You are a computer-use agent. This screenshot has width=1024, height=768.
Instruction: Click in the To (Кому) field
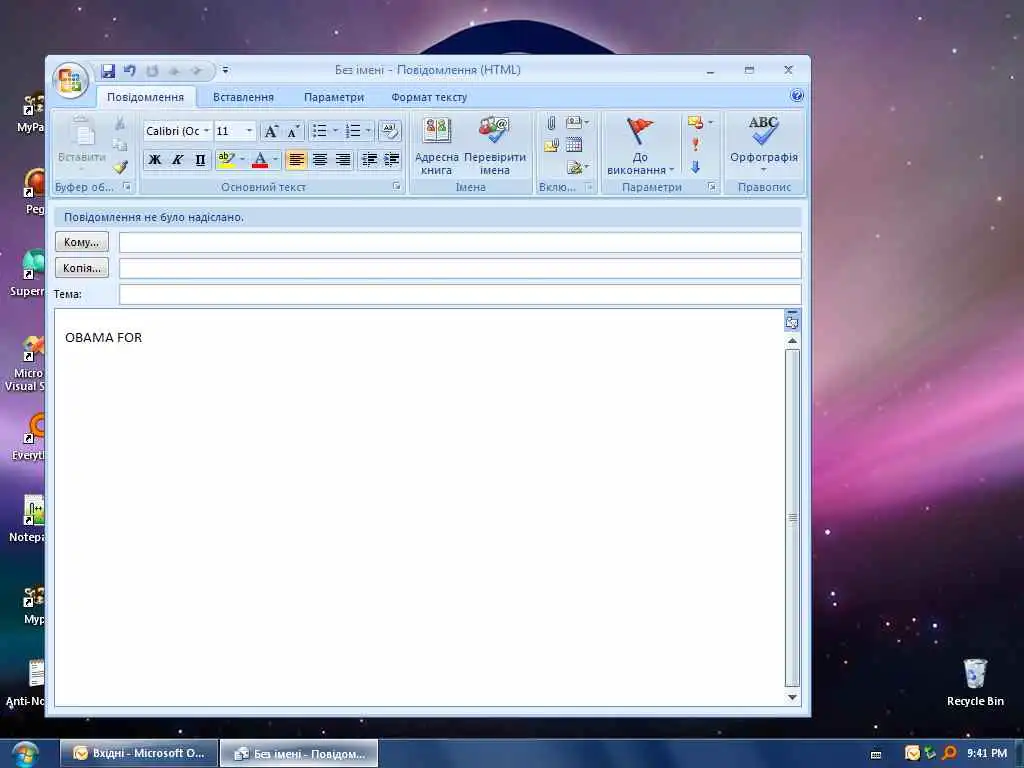[460, 242]
